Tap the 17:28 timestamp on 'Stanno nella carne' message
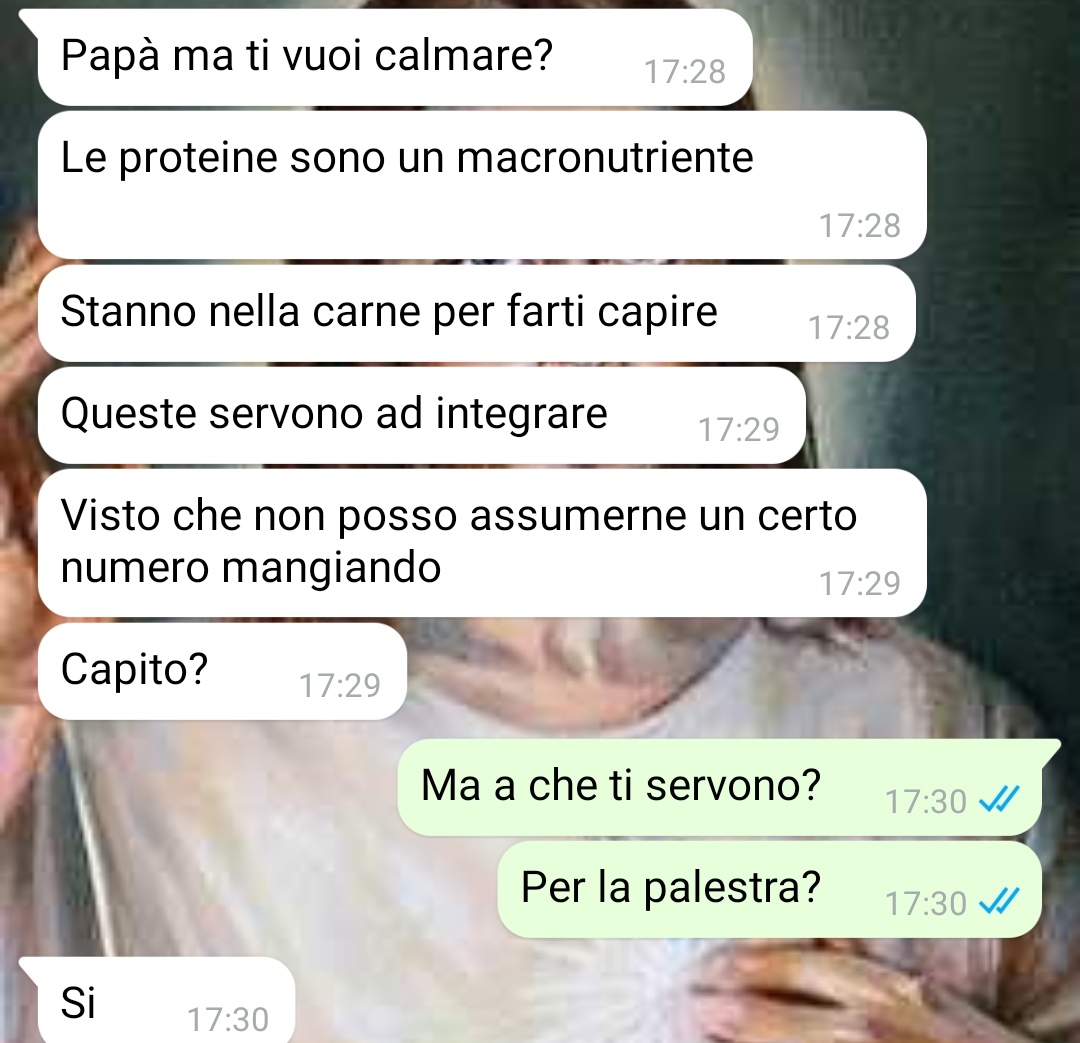Image resolution: width=1080 pixels, height=1043 pixels. pyautogui.click(x=849, y=328)
